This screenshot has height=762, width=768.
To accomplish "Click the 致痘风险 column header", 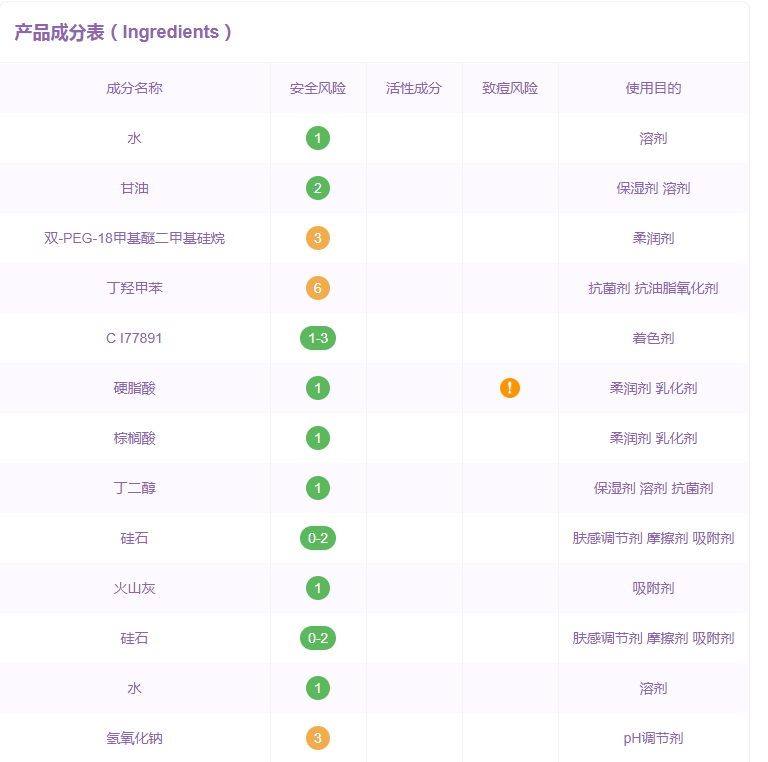I will [x=510, y=88].
